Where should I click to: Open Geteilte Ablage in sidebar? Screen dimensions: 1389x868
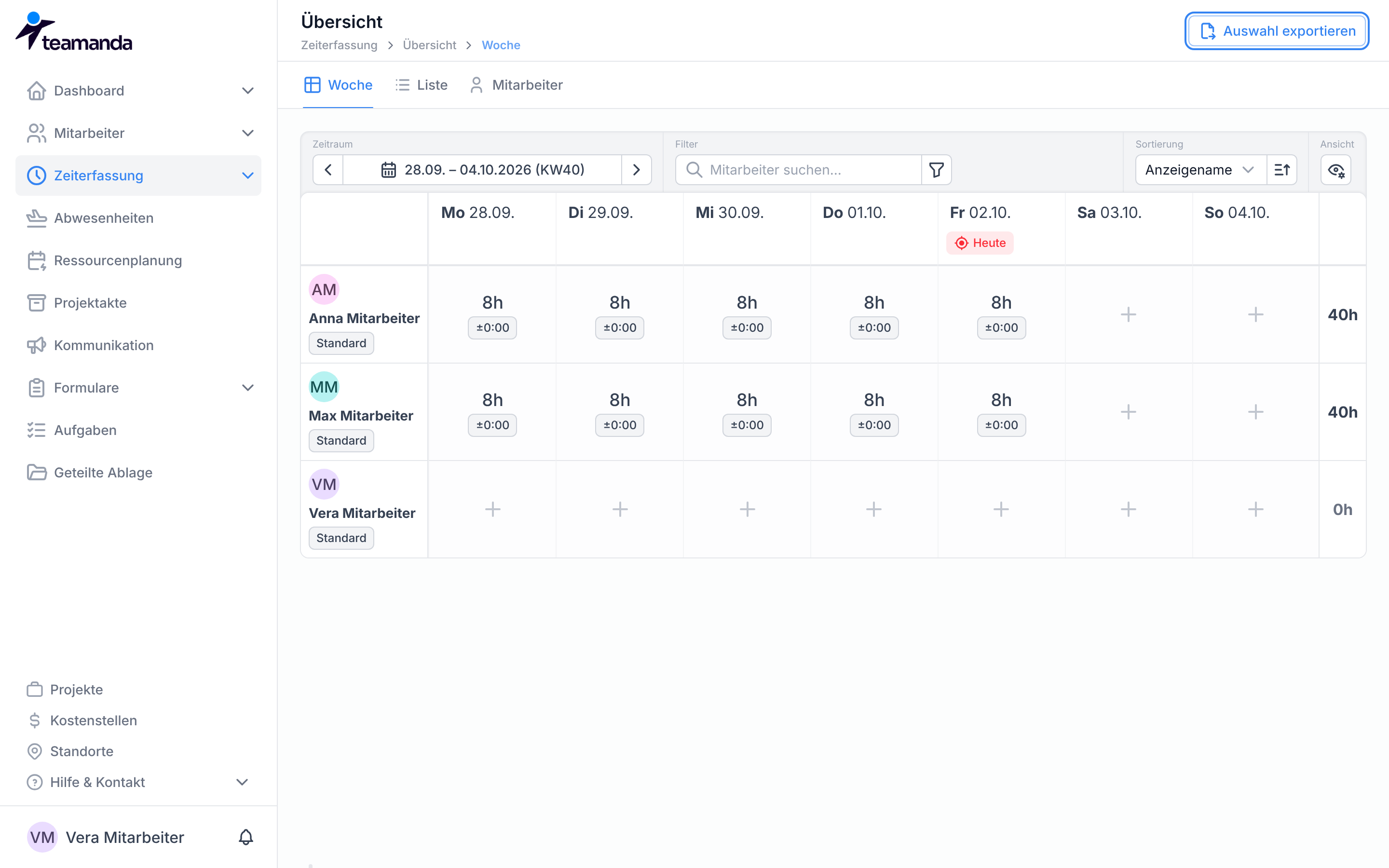138,473
